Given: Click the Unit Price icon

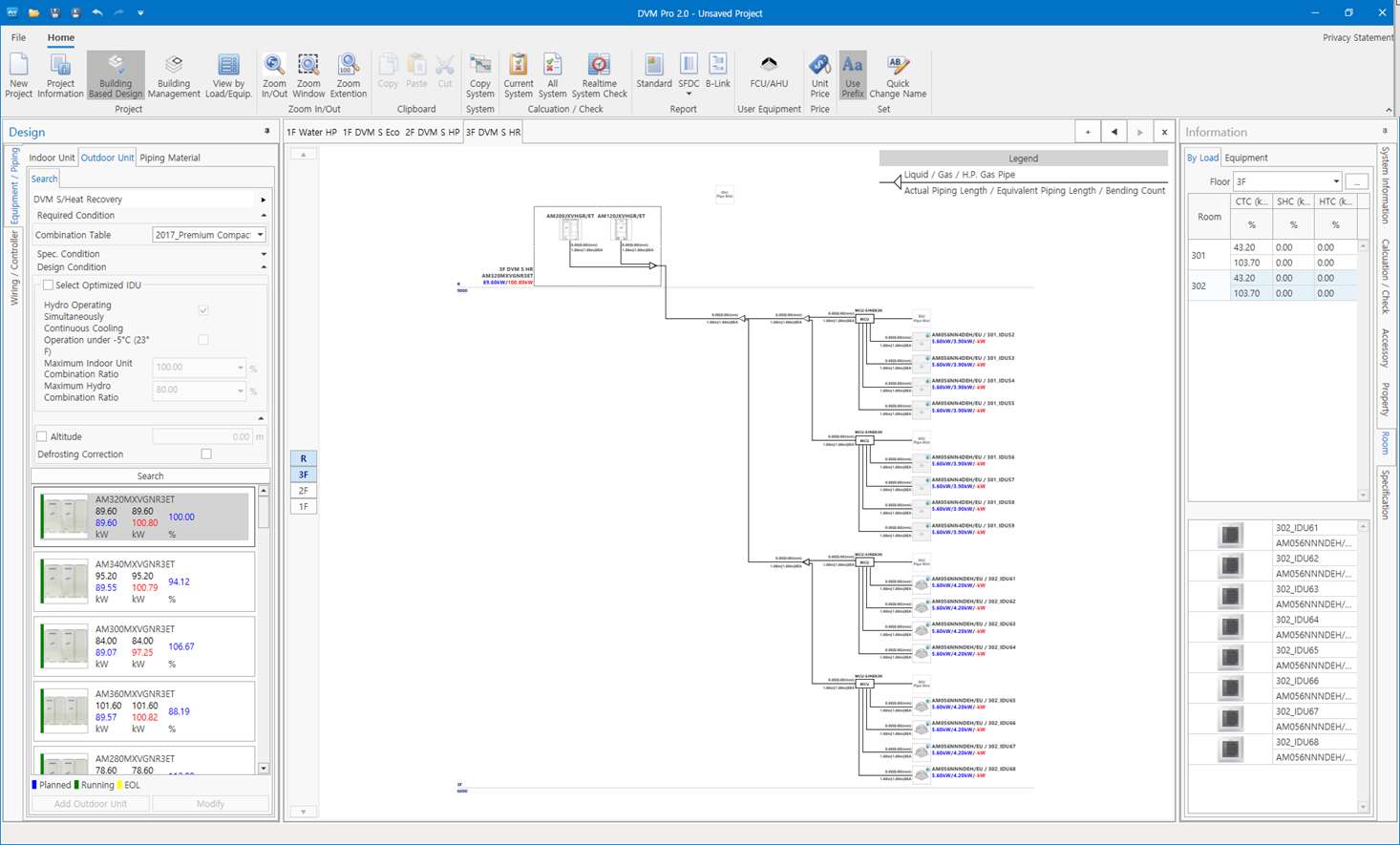Looking at the screenshot, I should 819,75.
